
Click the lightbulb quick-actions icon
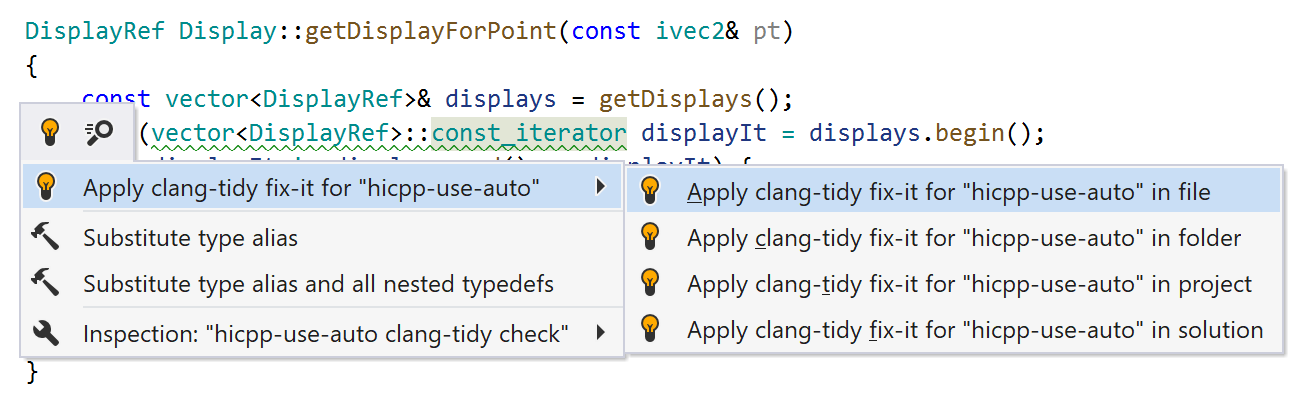[50, 132]
